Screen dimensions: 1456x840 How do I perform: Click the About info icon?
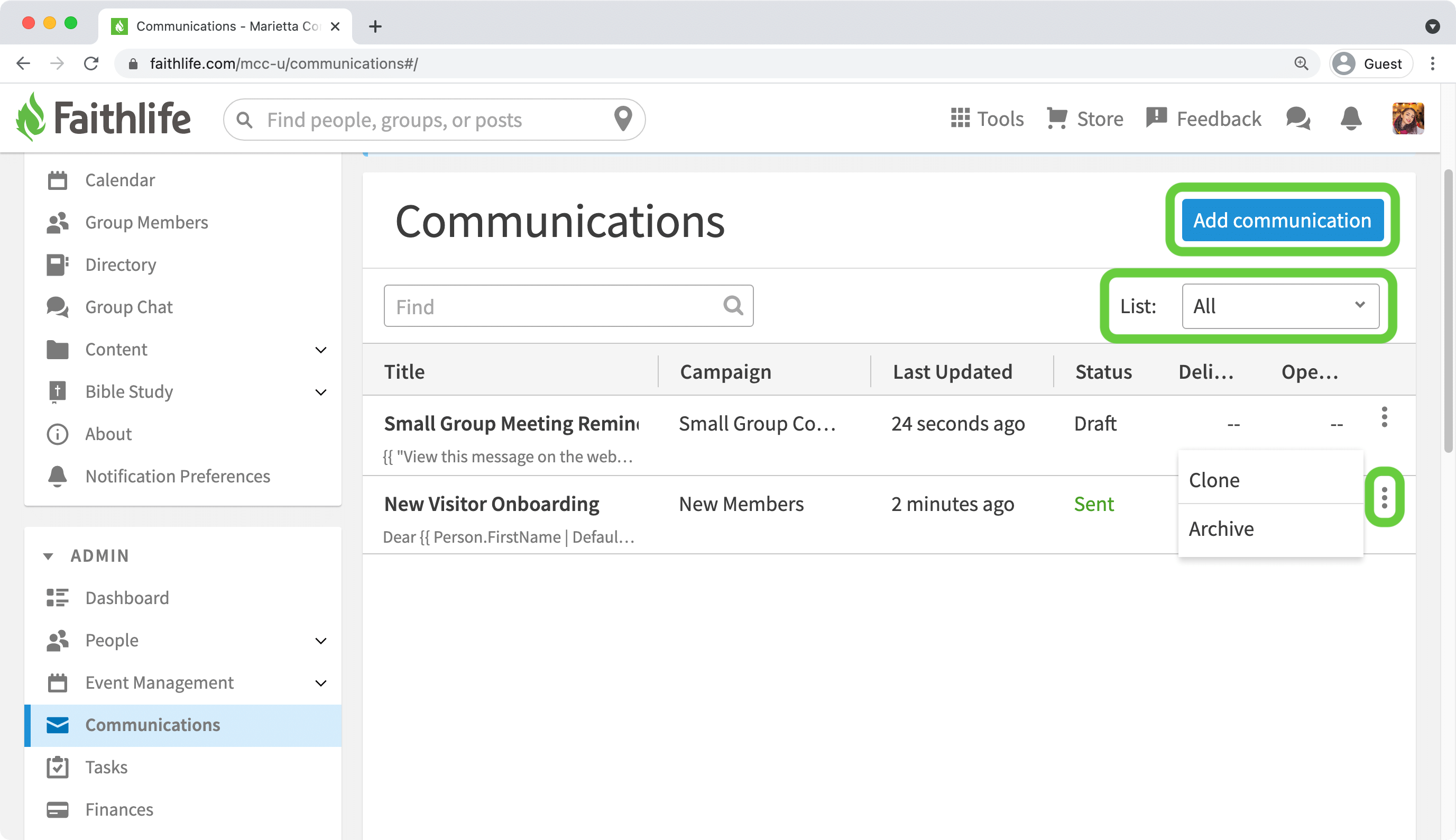click(57, 434)
